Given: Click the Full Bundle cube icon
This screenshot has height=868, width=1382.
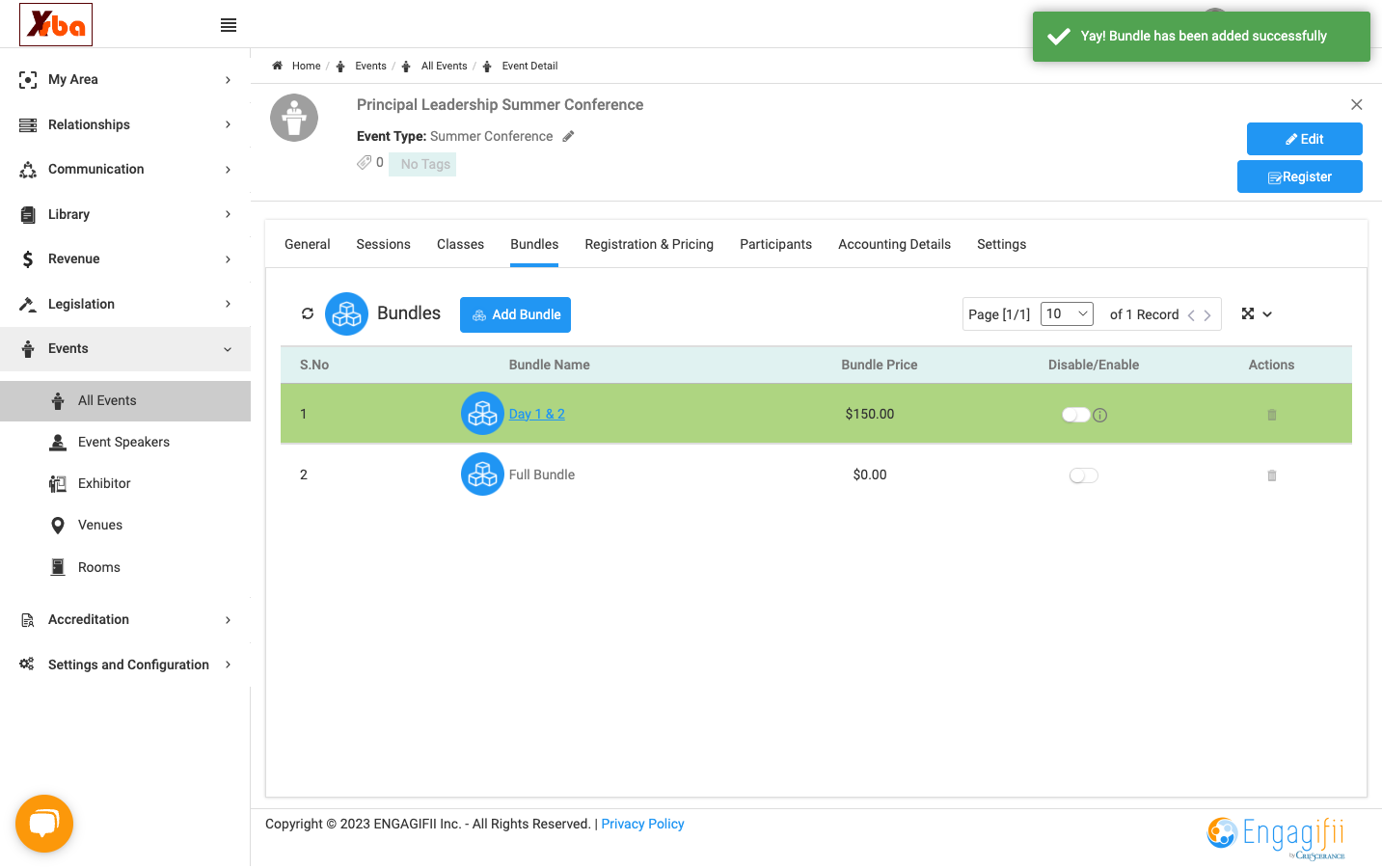Looking at the screenshot, I should (482, 475).
